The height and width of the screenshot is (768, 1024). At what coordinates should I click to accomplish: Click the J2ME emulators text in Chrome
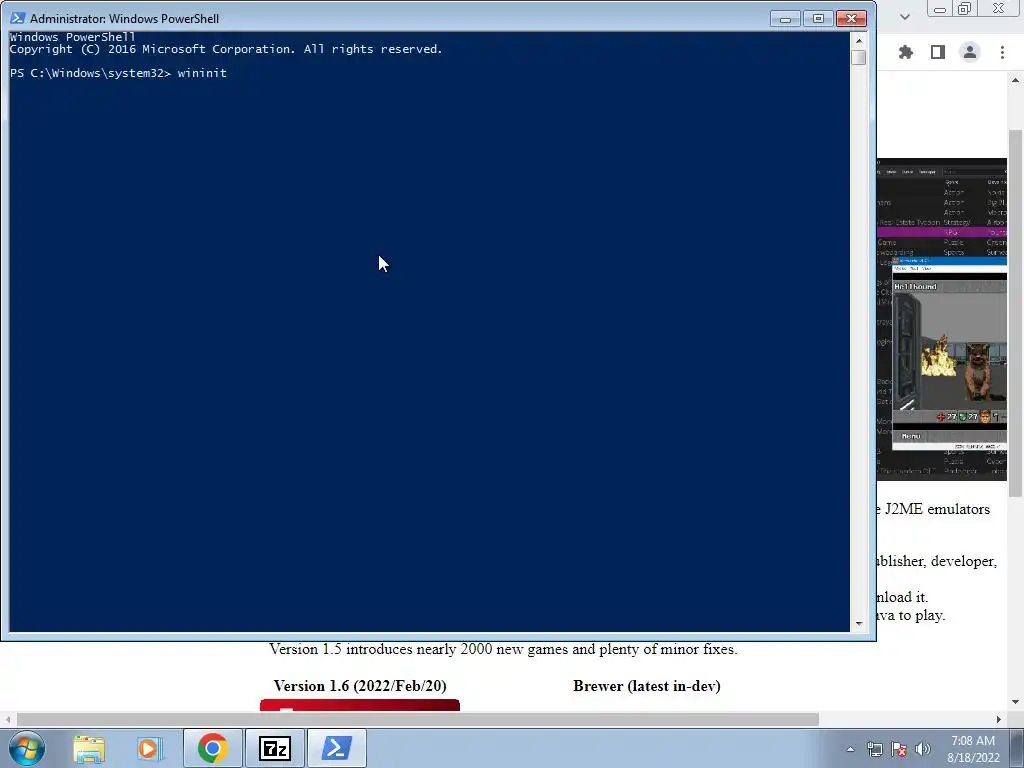pyautogui.click(x=937, y=509)
